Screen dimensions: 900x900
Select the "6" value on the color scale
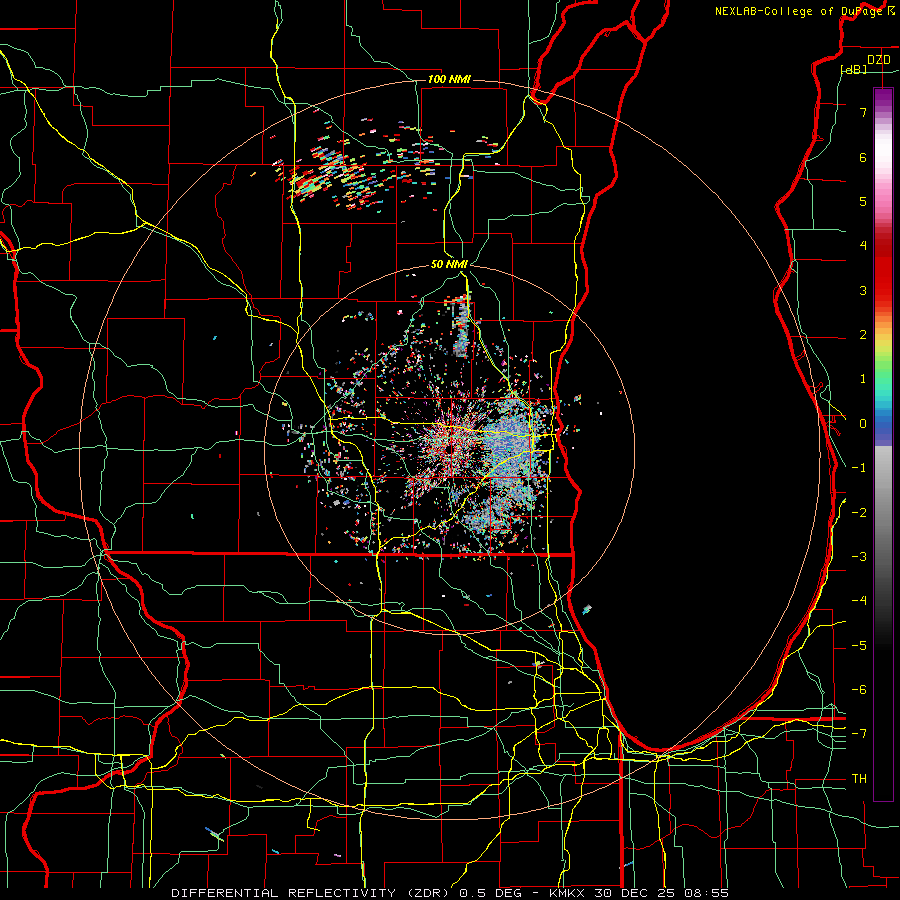(x=863, y=157)
